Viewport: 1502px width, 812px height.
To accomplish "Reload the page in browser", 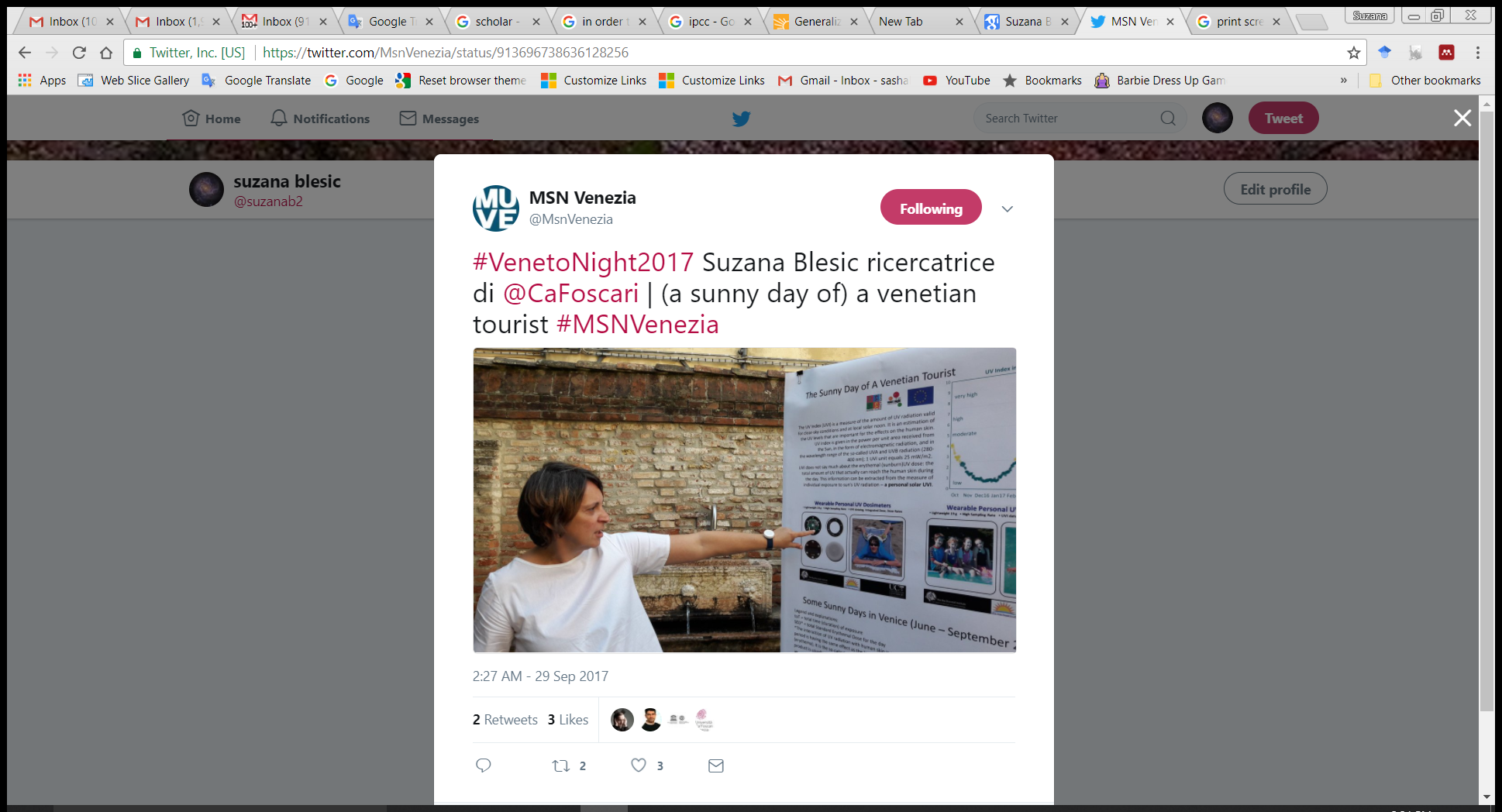I will [79, 53].
